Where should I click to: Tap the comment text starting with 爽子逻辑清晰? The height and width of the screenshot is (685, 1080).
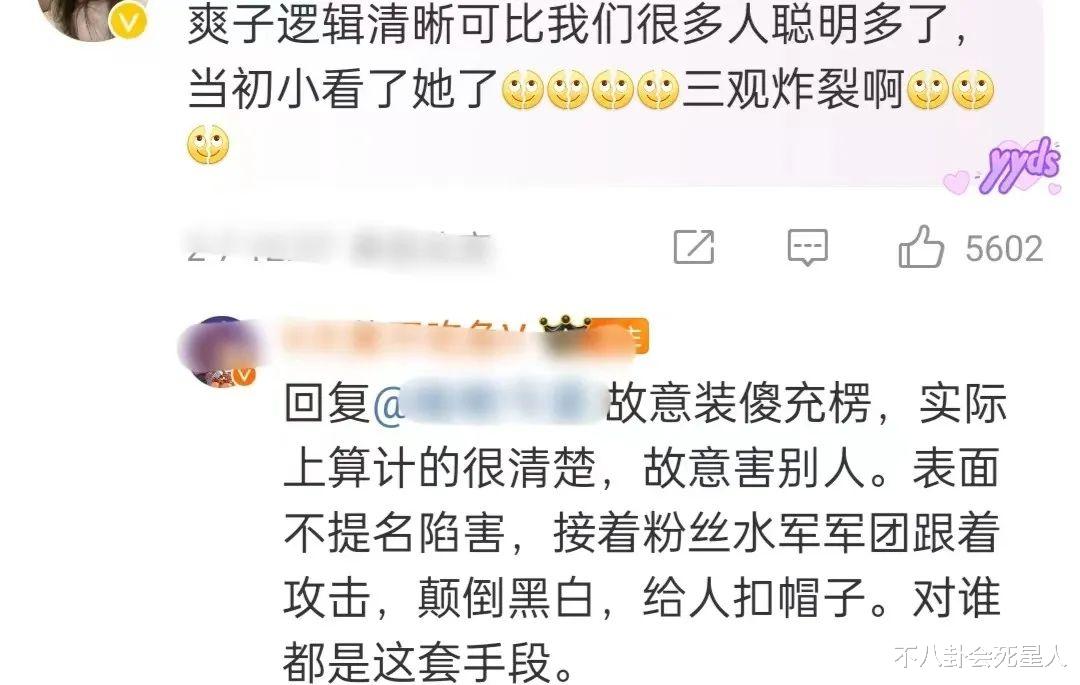coord(578,82)
